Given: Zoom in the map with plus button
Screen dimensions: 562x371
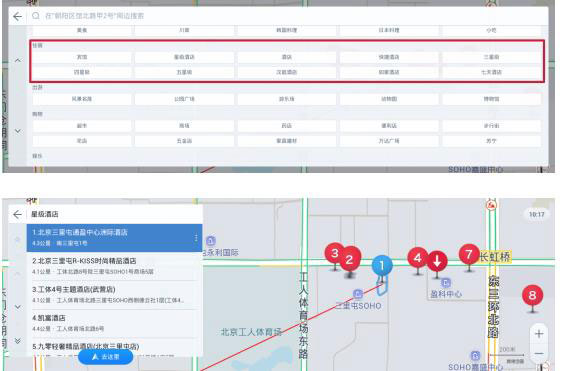Looking at the screenshot, I should [539, 334].
